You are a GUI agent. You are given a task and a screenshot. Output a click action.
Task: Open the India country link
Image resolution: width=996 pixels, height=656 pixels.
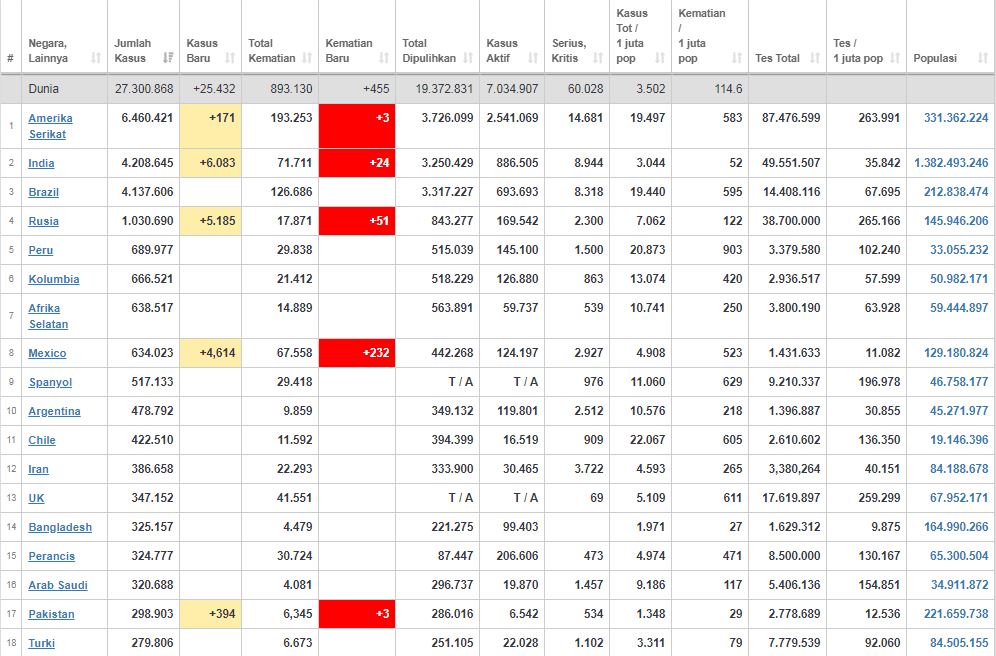pyautogui.click(x=41, y=163)
